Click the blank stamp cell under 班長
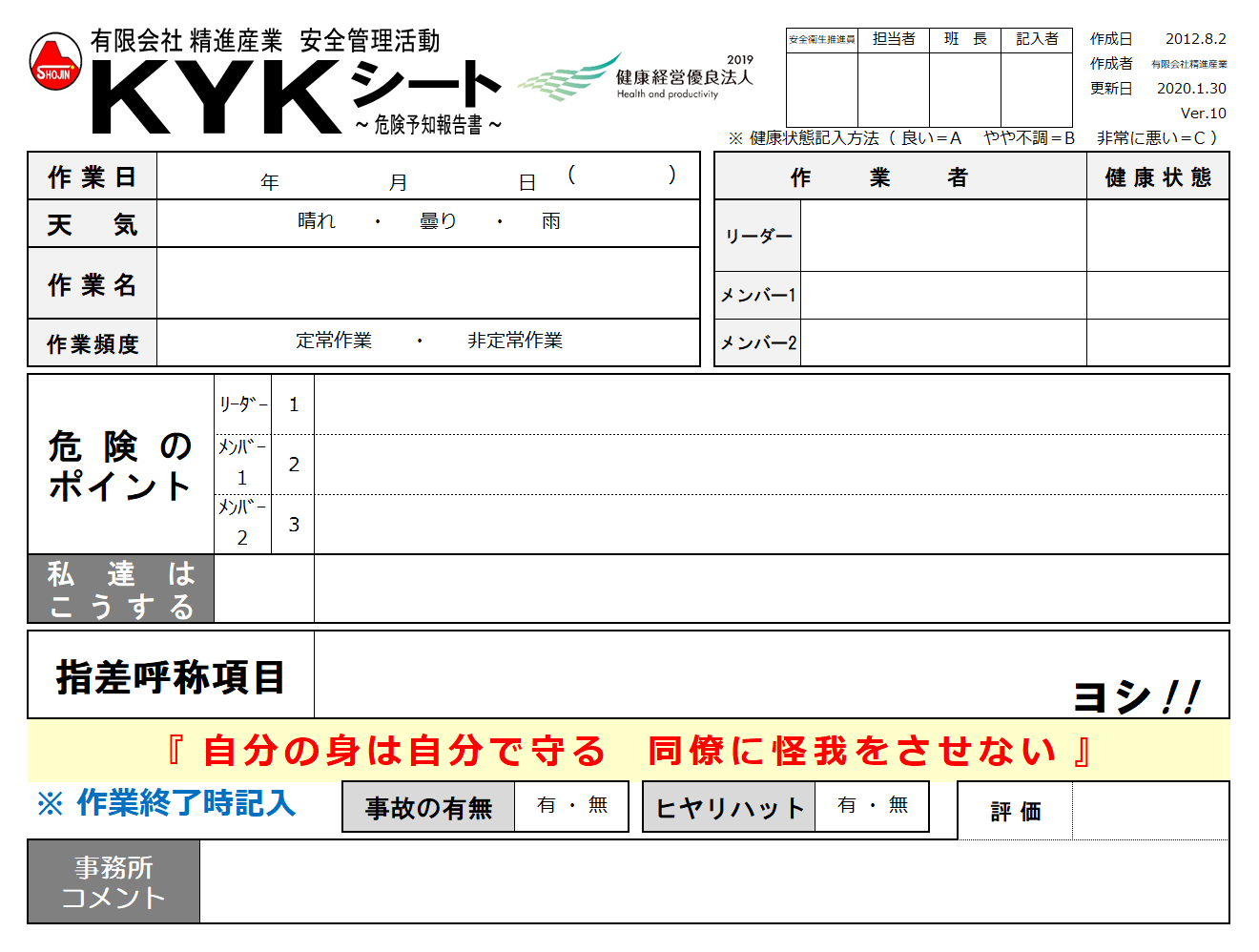Screen dimensions: 1259x952 (965, 89)
